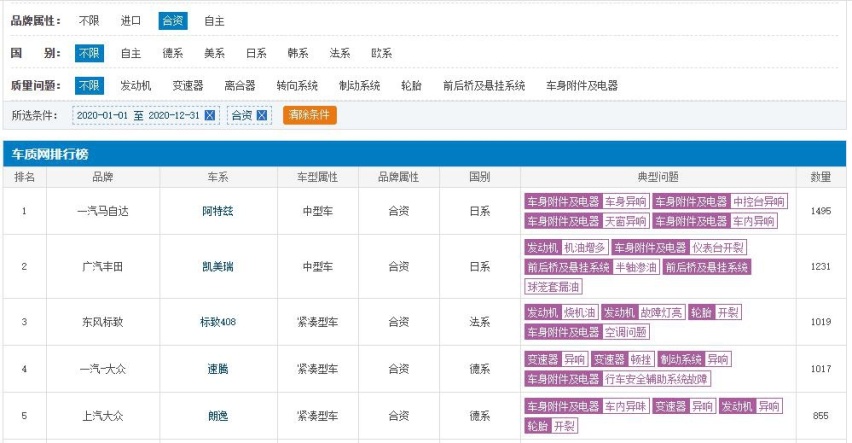Click the 天窗异响 issue tag
The width and height of the screenshot is (852, 443).
coord(625,221)
